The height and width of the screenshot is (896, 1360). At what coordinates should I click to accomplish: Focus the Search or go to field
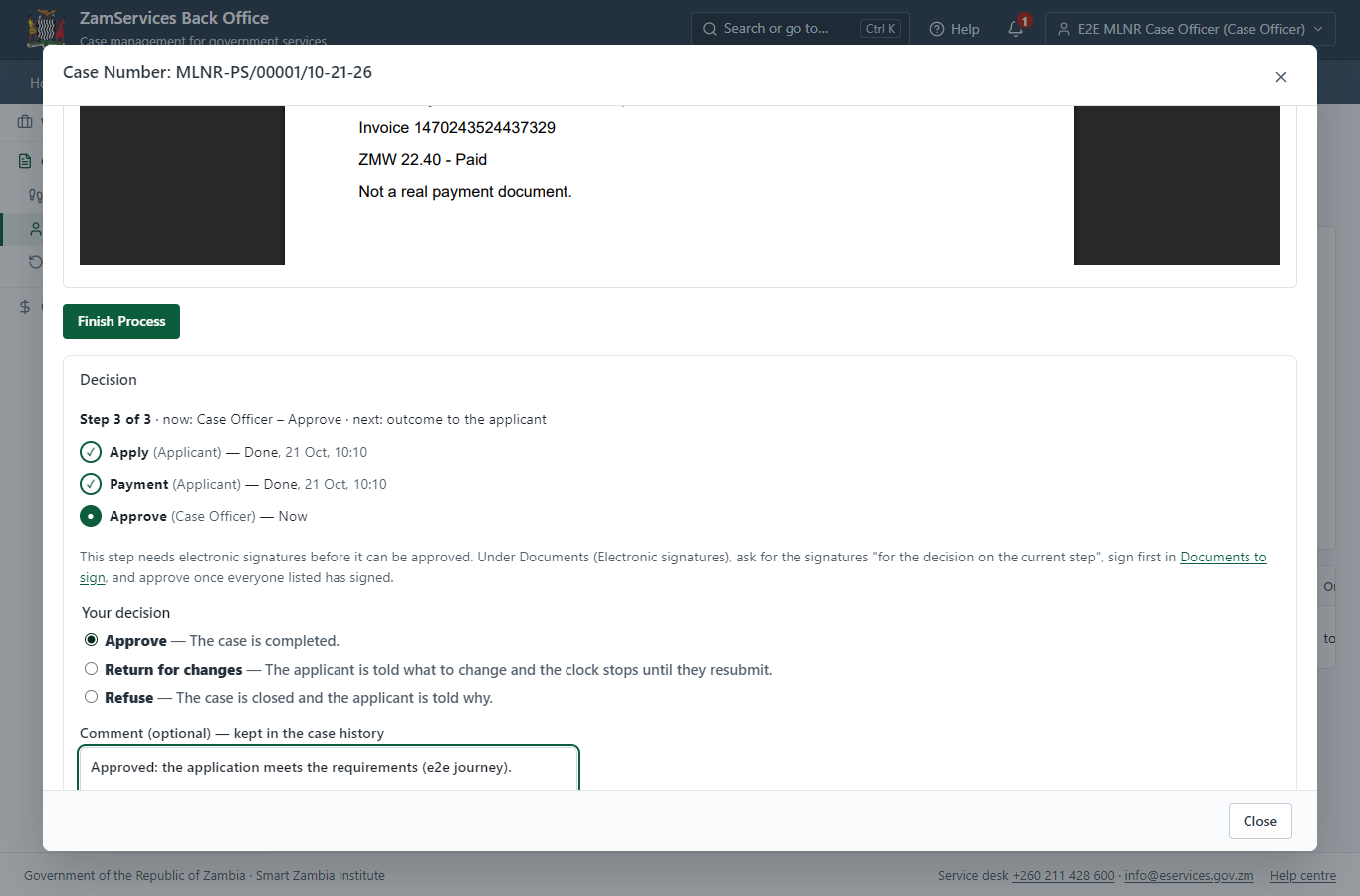point(800,29)
